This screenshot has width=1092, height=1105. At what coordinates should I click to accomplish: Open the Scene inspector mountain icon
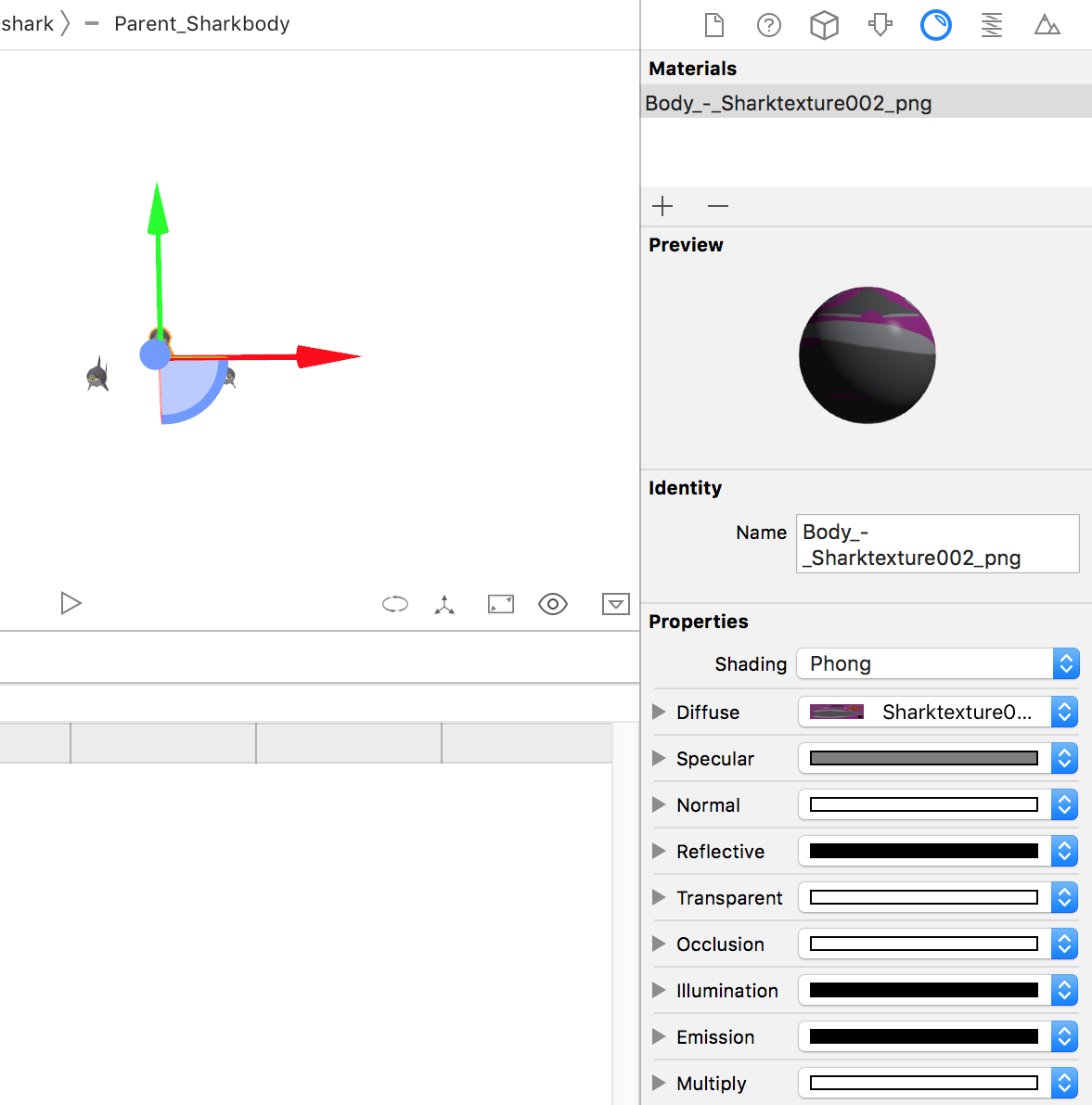[x=1047, y=25]
